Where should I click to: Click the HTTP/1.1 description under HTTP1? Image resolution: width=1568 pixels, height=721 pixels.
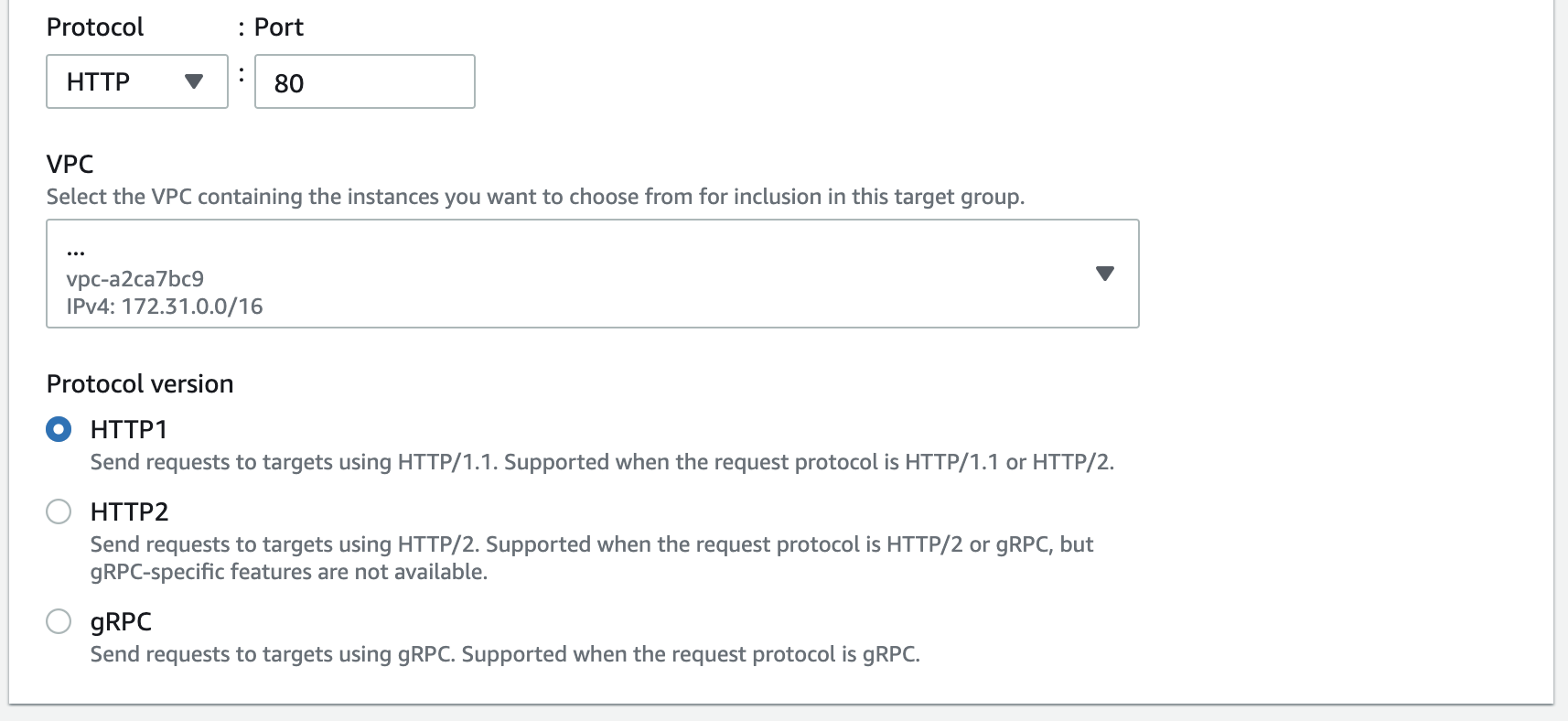pos(601,462)
